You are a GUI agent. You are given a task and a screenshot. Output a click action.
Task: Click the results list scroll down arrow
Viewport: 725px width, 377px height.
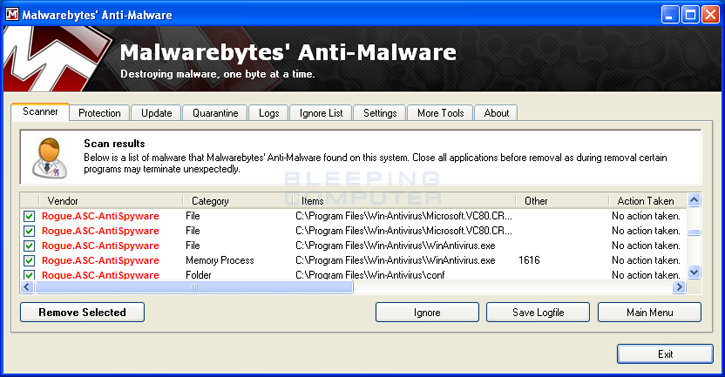[x=694, y=272]
